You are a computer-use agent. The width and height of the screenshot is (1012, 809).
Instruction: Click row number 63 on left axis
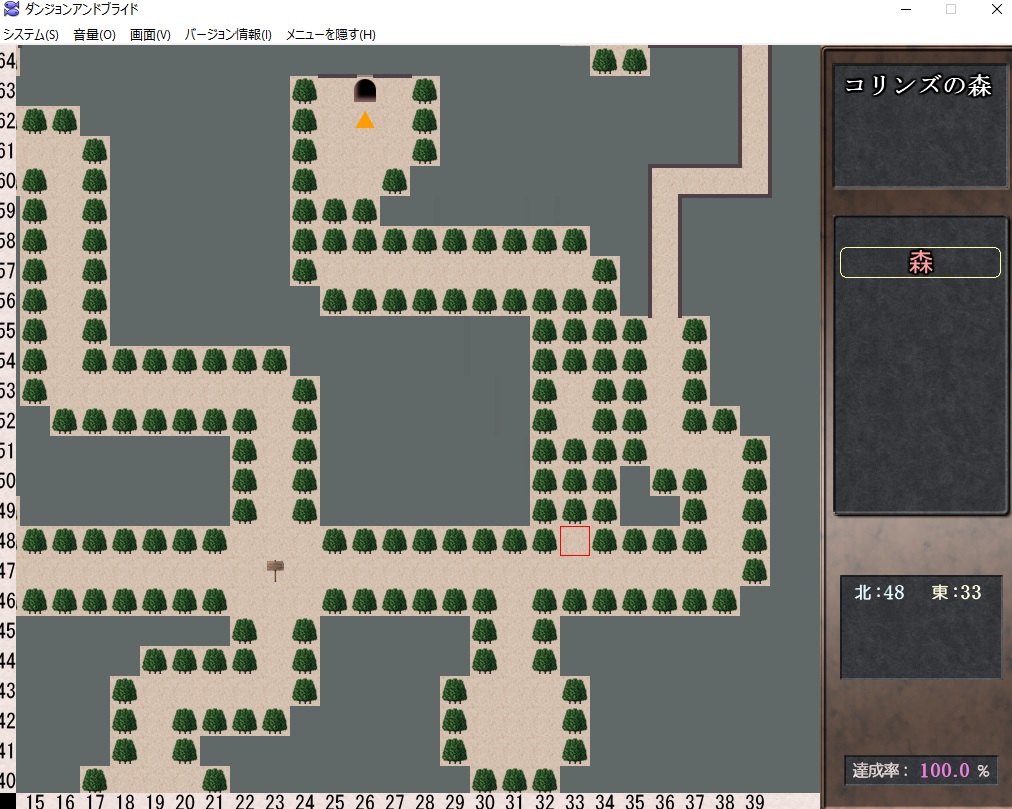coord(7,90)
